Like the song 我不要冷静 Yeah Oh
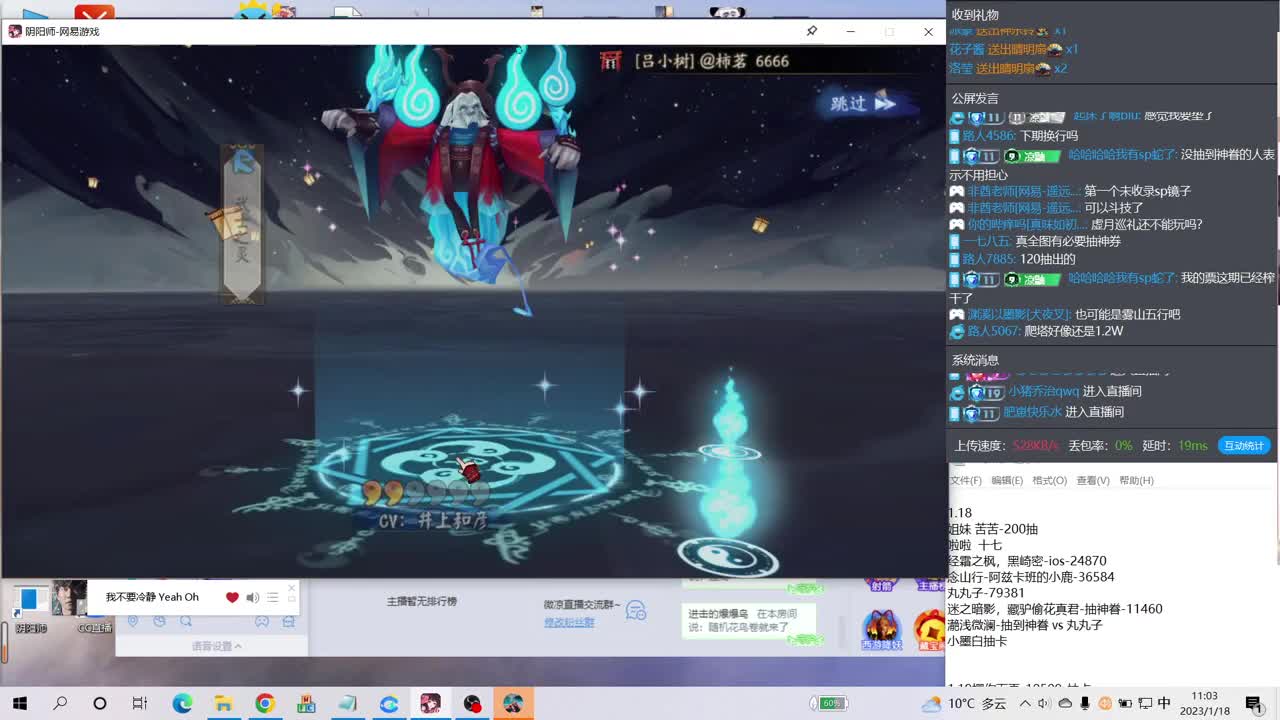 232,597
